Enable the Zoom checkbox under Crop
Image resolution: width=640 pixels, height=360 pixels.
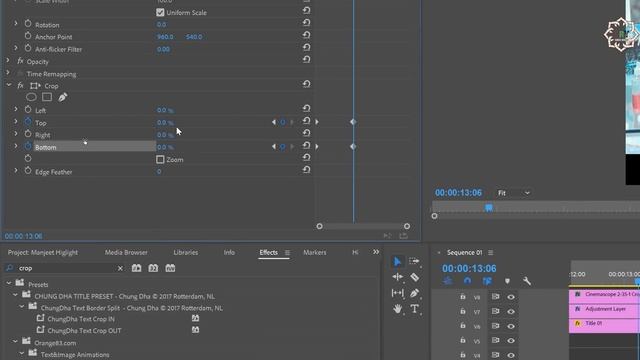coord(160,160)
